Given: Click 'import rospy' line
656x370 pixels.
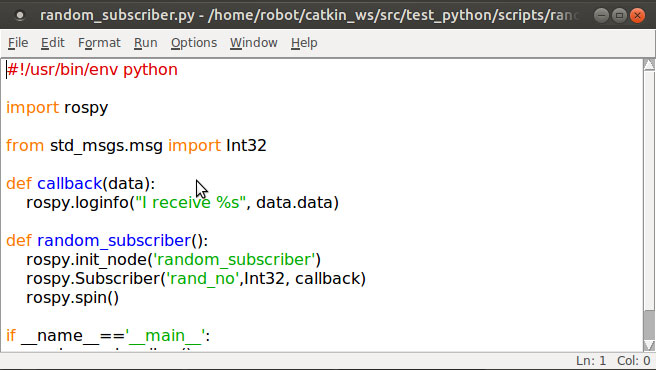Looking at the screenshot, I should [x=57, y=108].
